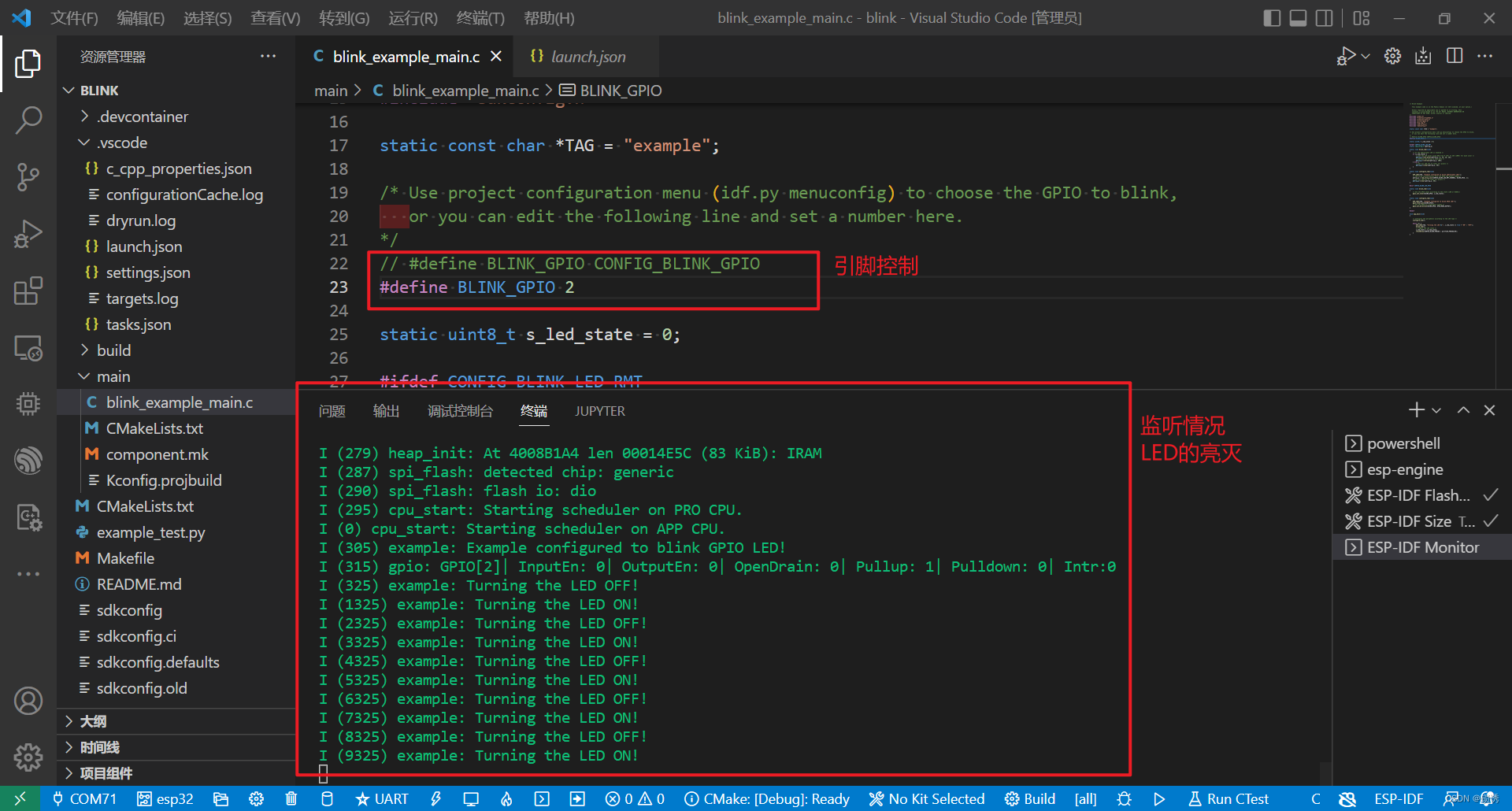This screenshot has width=1512, height=811.
Task: Expand the 时间线 section
Action: tap(176, 747)
